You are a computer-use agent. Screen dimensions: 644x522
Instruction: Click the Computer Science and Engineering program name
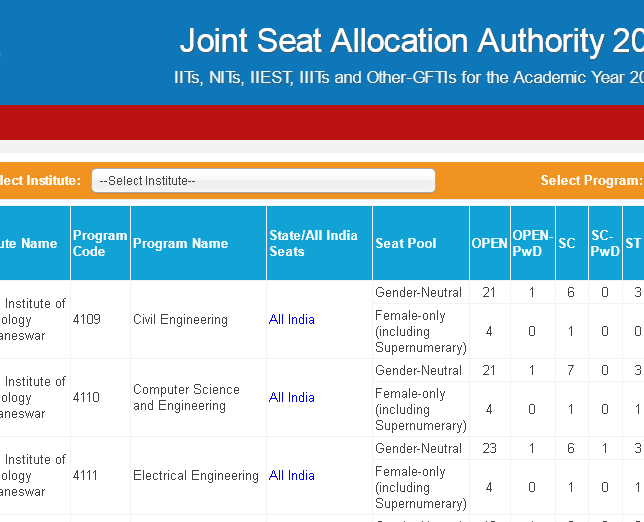[x=186, y=398]
